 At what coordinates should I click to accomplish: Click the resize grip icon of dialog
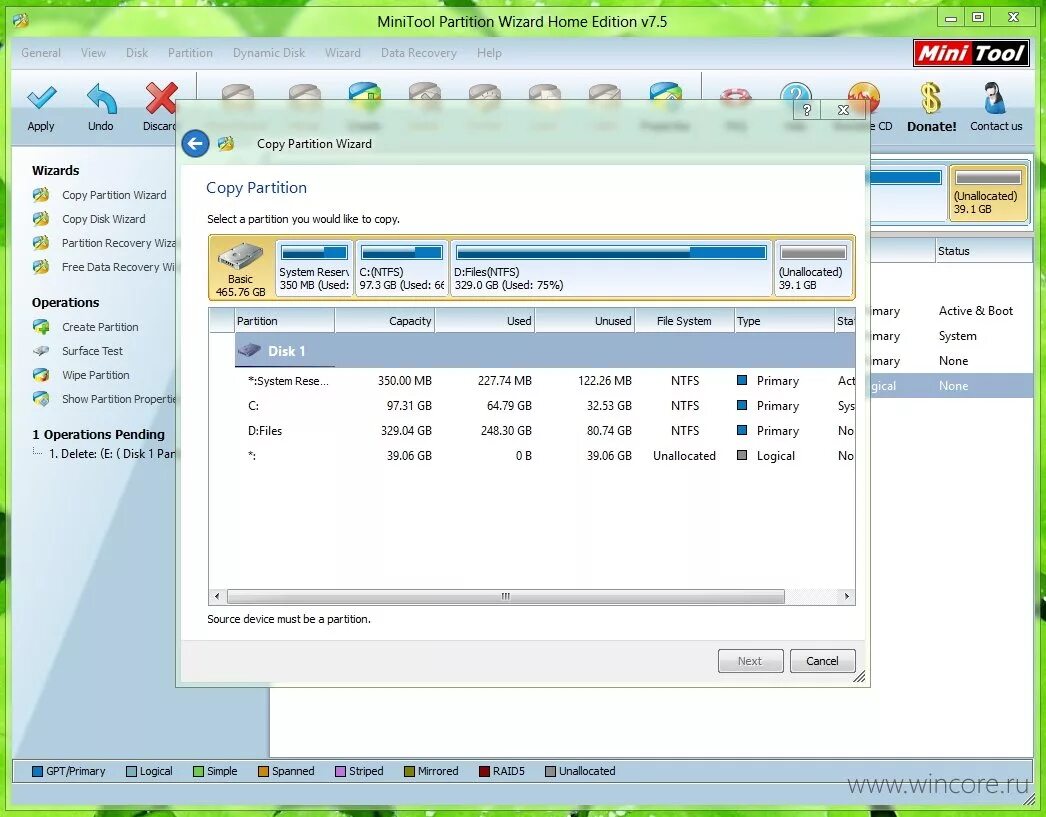859,676
